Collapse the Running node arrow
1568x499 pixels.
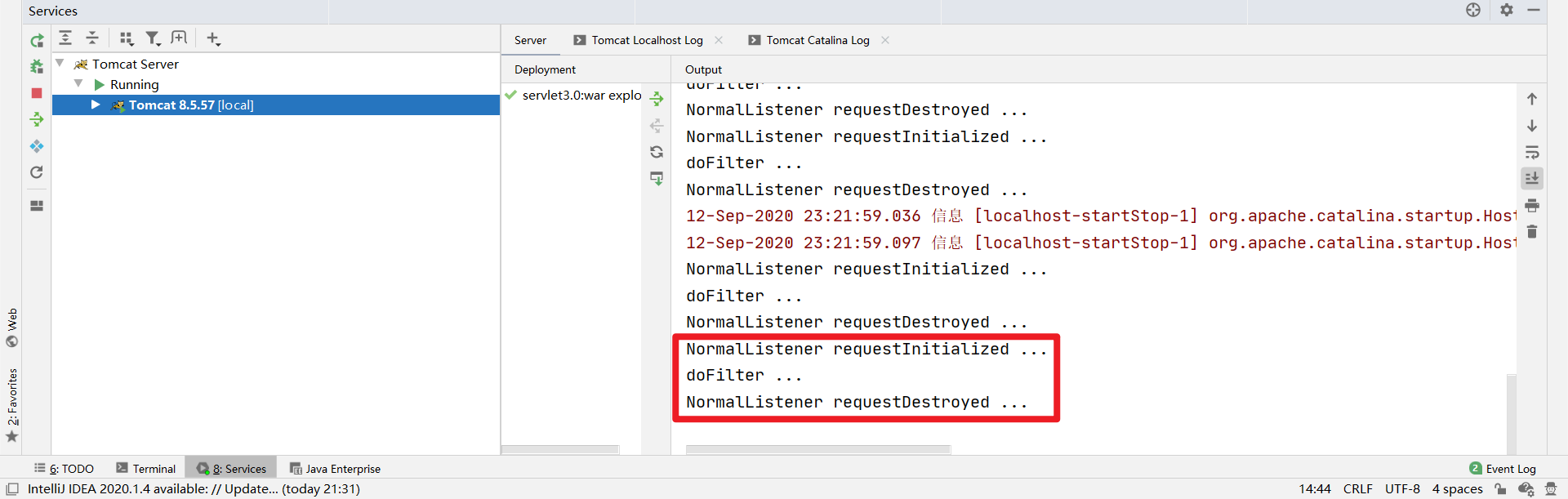pyautogui.click(x=78, y=83)
